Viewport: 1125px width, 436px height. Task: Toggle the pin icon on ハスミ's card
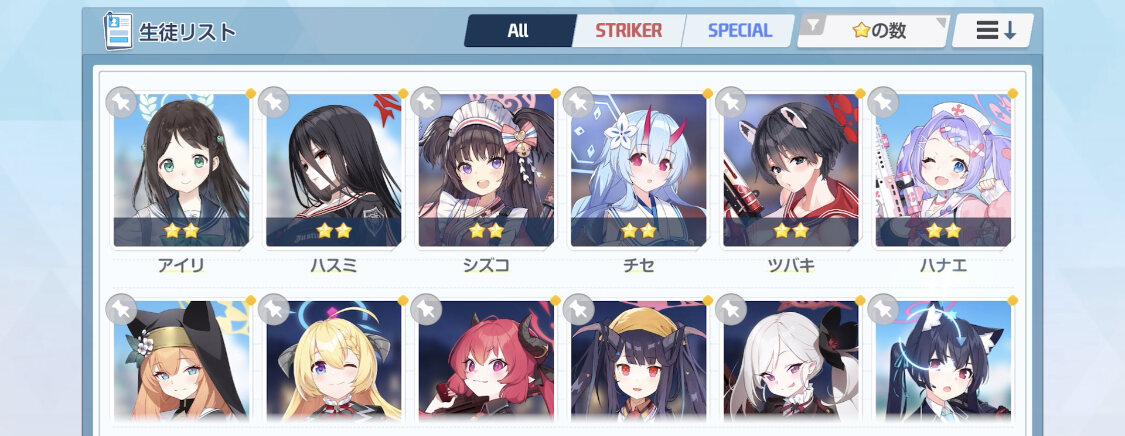tap(273, 102)
